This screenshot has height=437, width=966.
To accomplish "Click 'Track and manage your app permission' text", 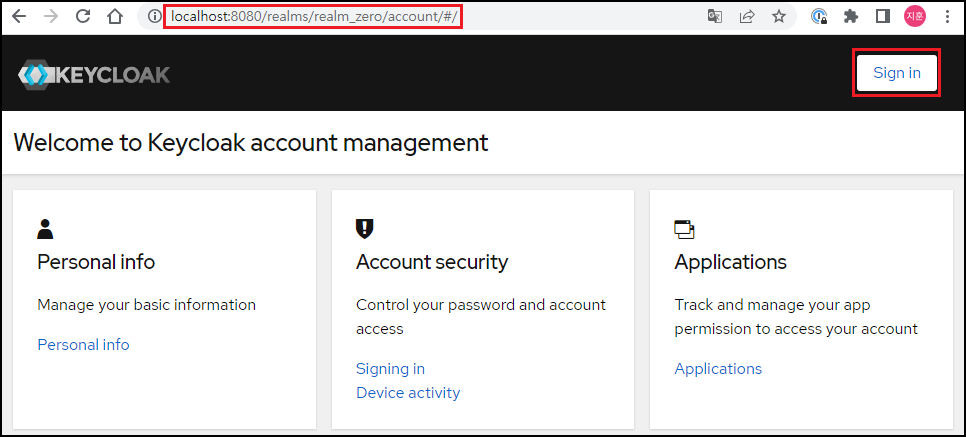I will point(796,317).
